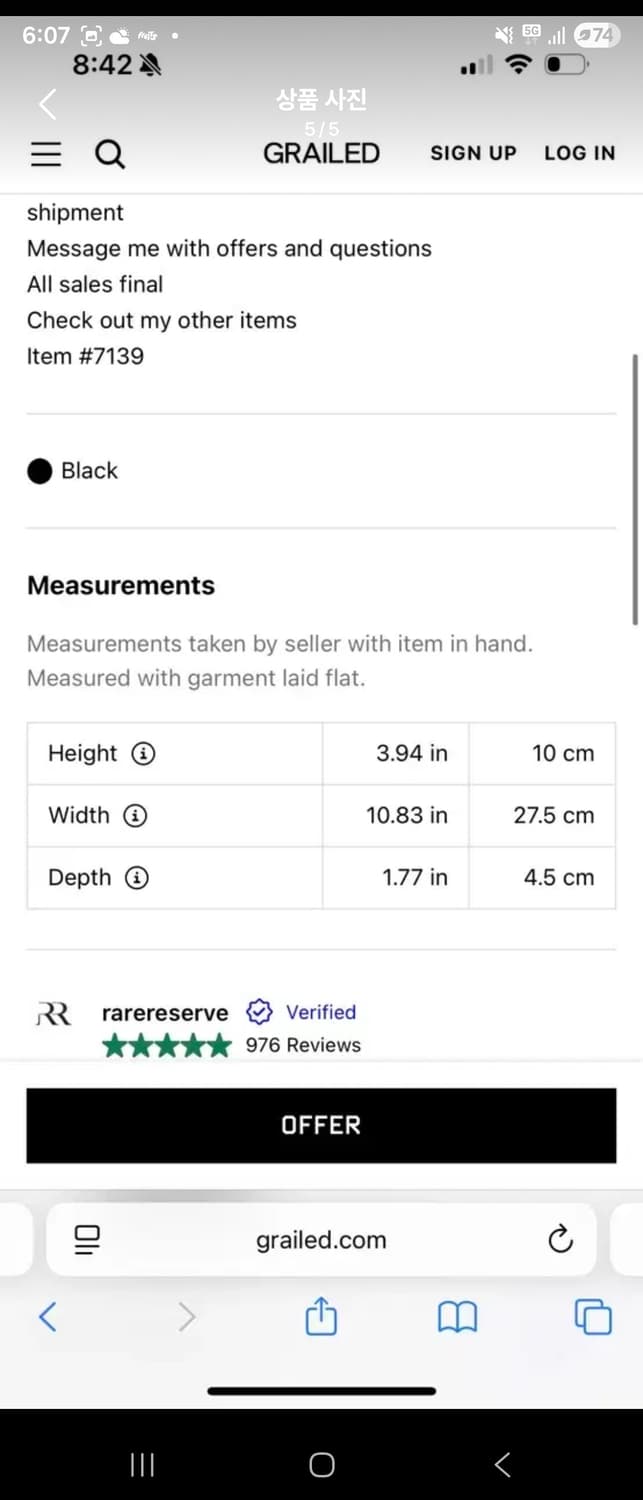The width and height of the screenshot is (643, 1500).
Task: Tap the reader/page settings icon in address bar
Action: (87, 1240)
